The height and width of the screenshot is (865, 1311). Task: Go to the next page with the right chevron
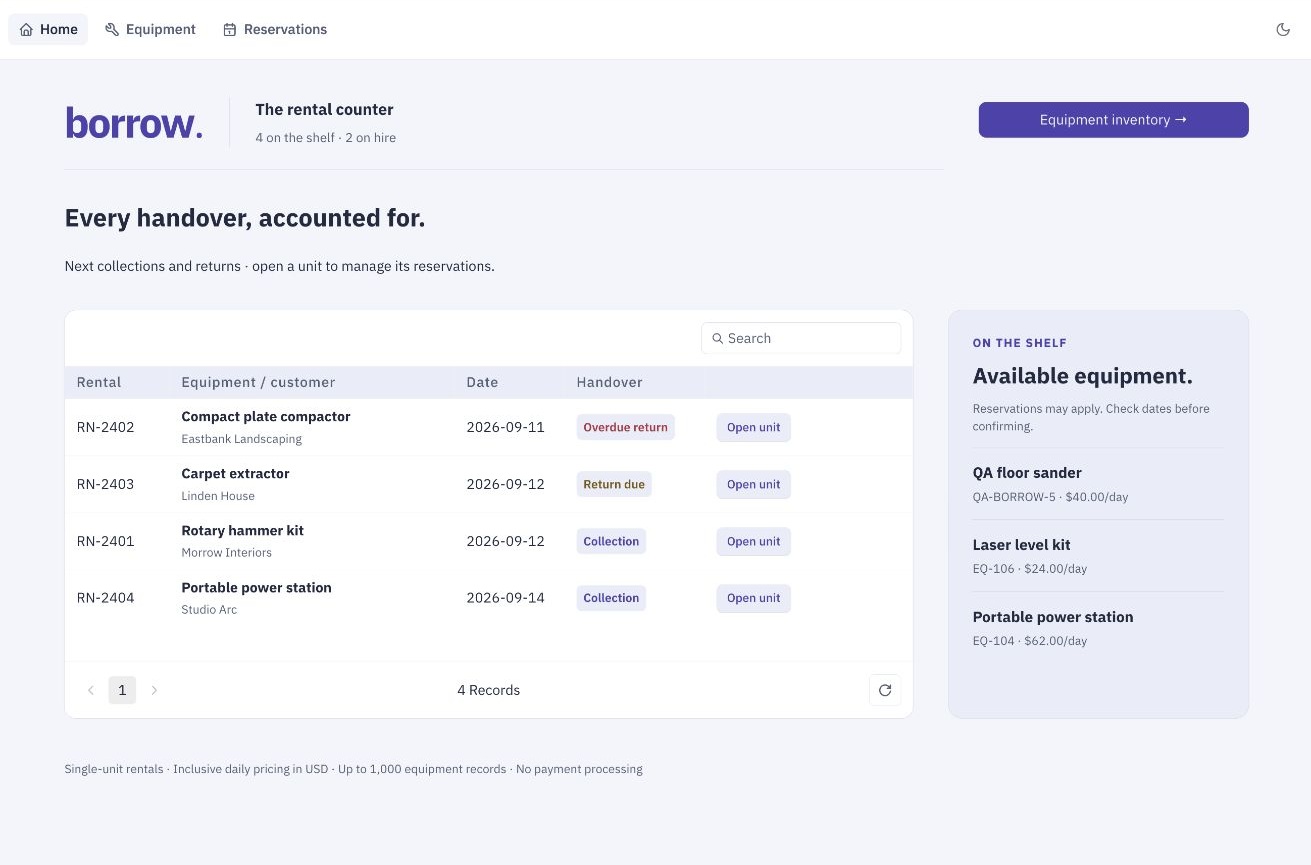tap(154, 690)
